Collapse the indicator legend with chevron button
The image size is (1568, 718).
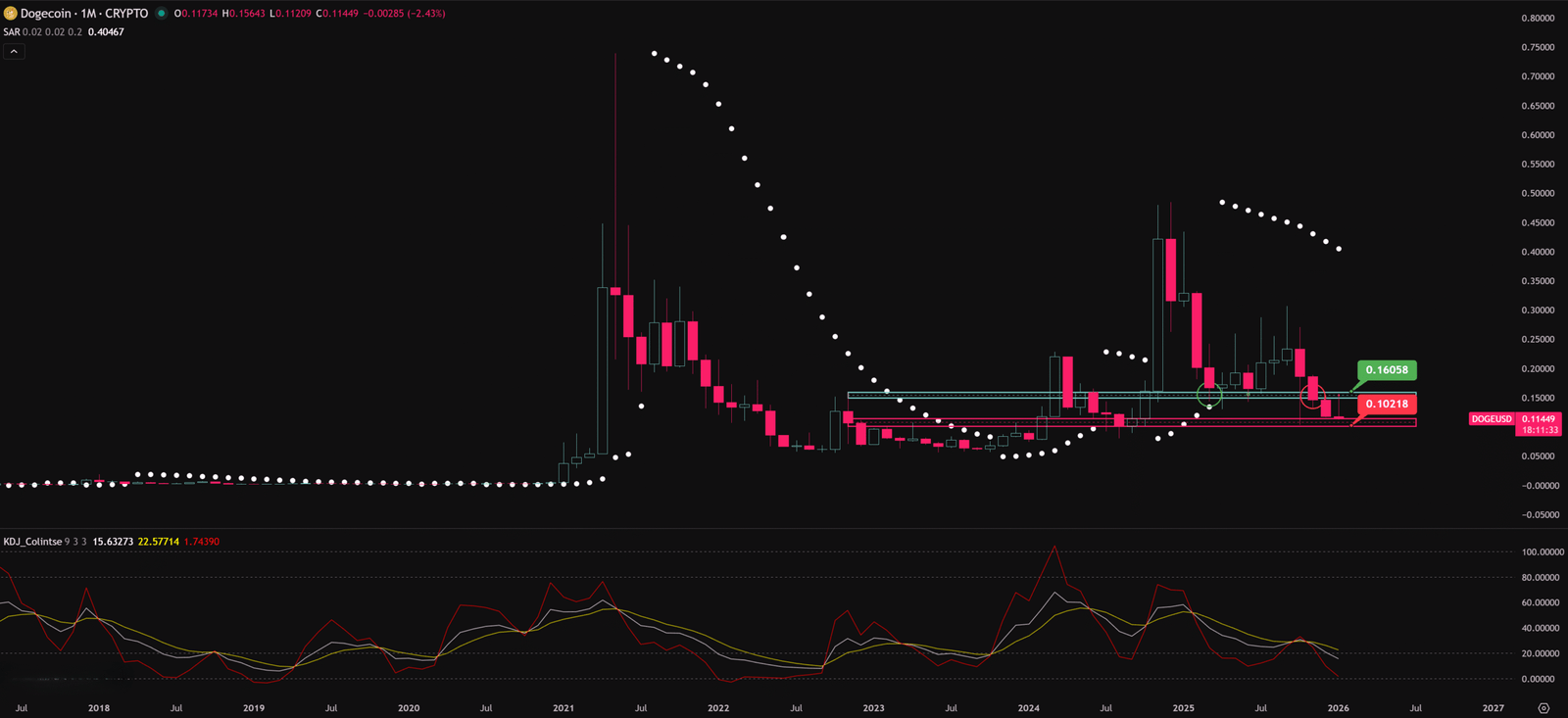point(14,51)
